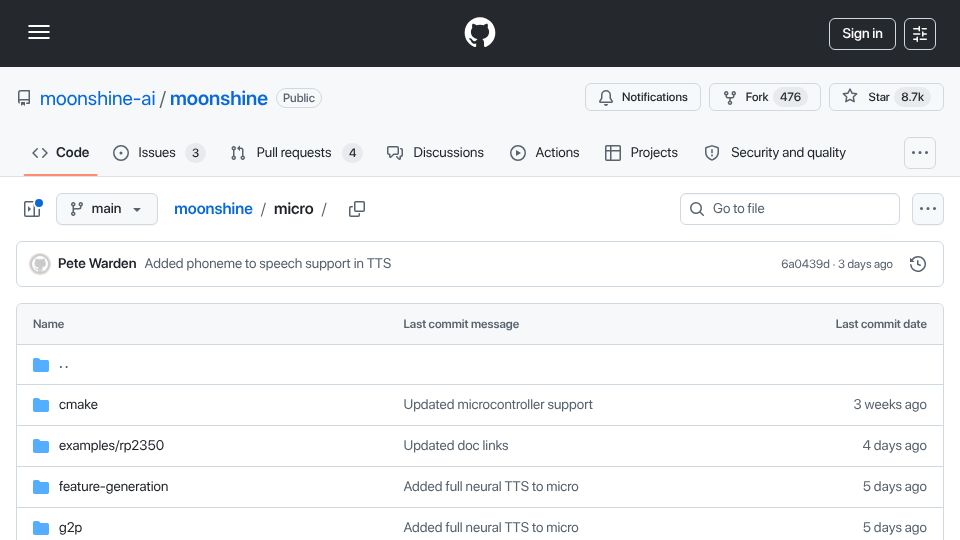
Task: Switch to the Code tab
Action: 61,152
